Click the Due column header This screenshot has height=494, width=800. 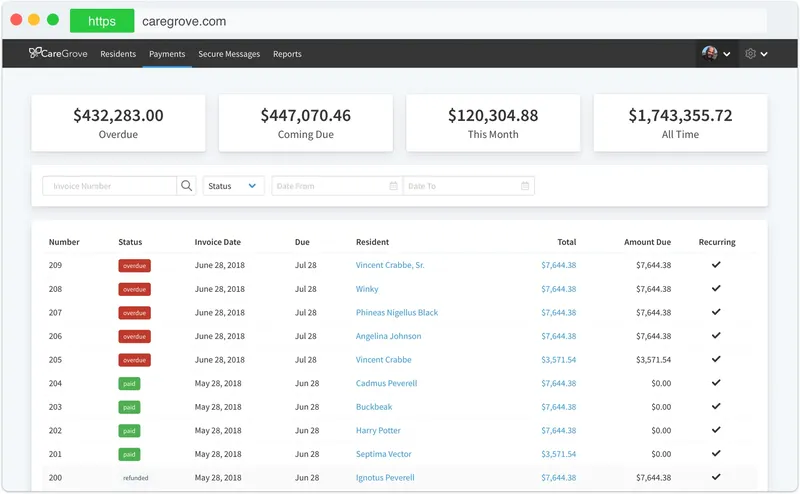(302, 242)
